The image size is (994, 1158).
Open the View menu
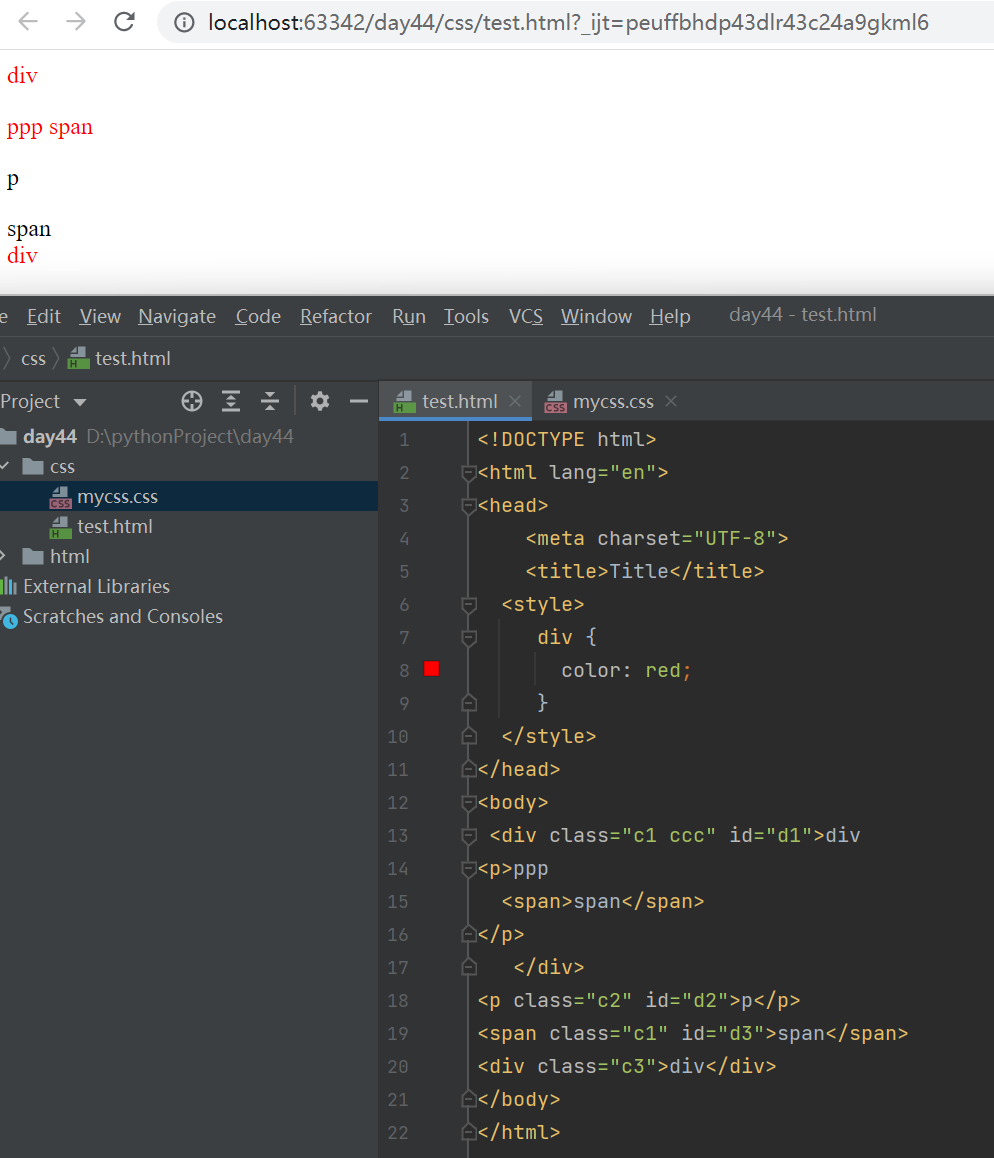click(100, 316)
